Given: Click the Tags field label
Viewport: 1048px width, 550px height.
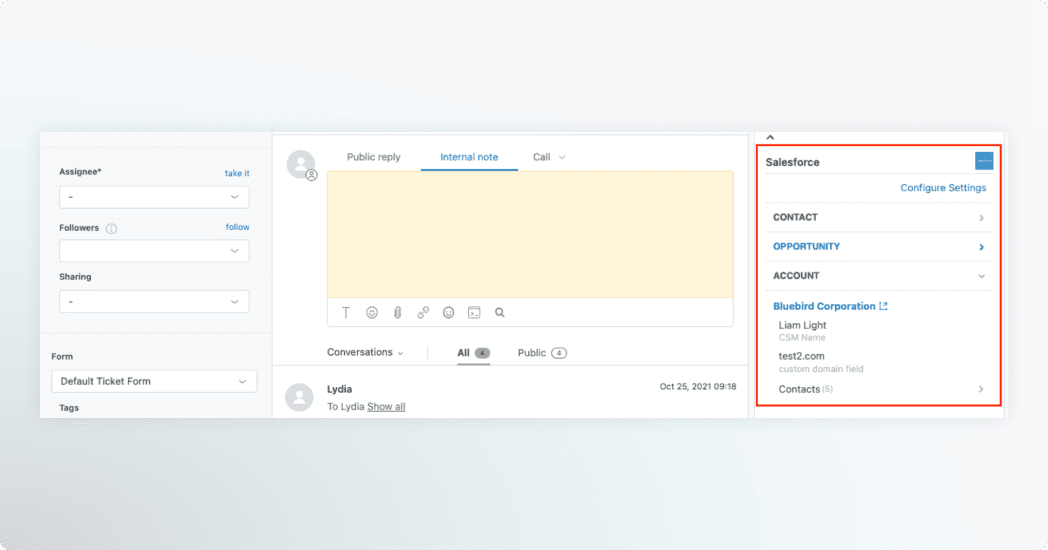Looking at the screenshot, I should click(x=69, y=408).
